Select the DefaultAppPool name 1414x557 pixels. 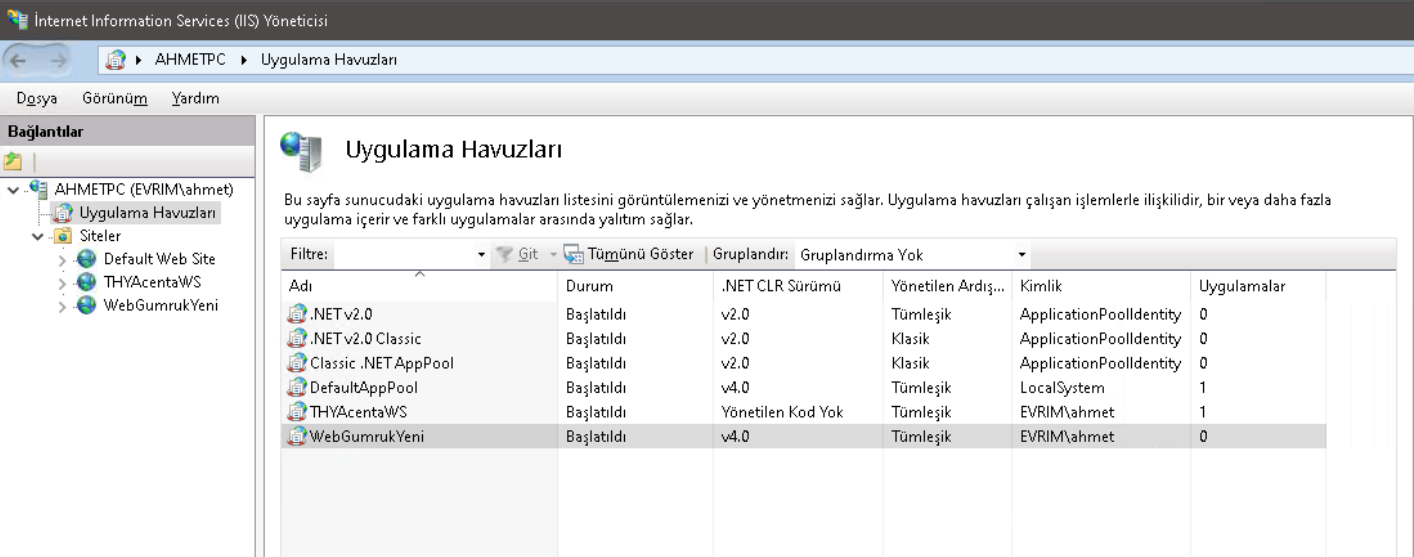click(363, 388)
